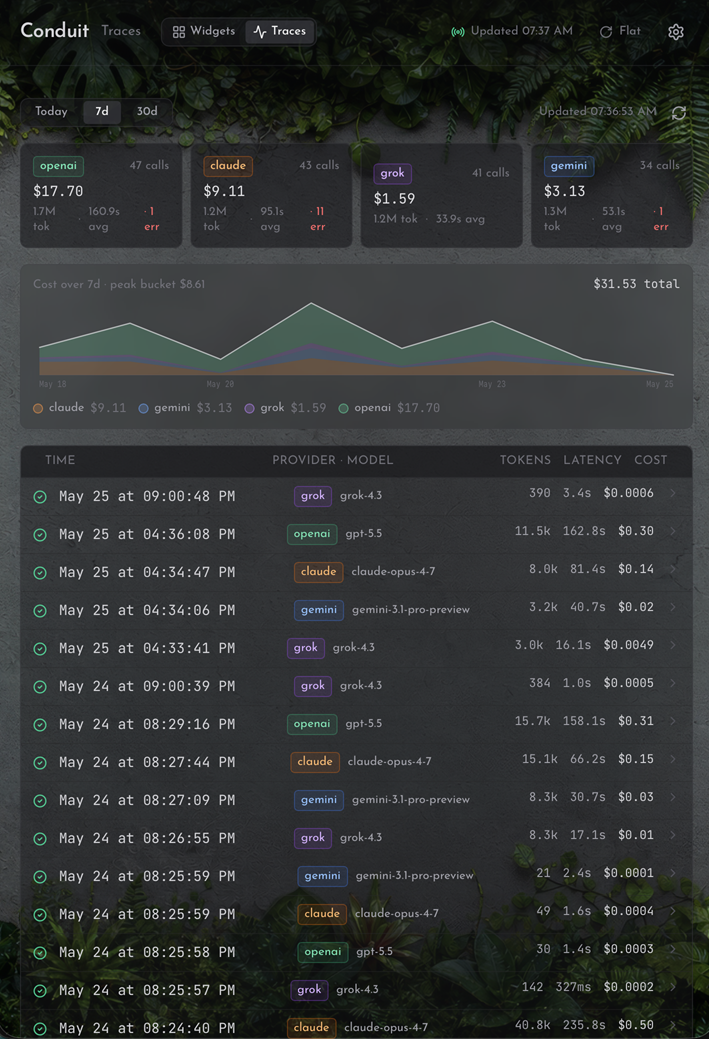Viewport: 709px width, 1039px height.
Task: Click success check icon for May 25 04:36:08 PM
Action: click(40, 535)
